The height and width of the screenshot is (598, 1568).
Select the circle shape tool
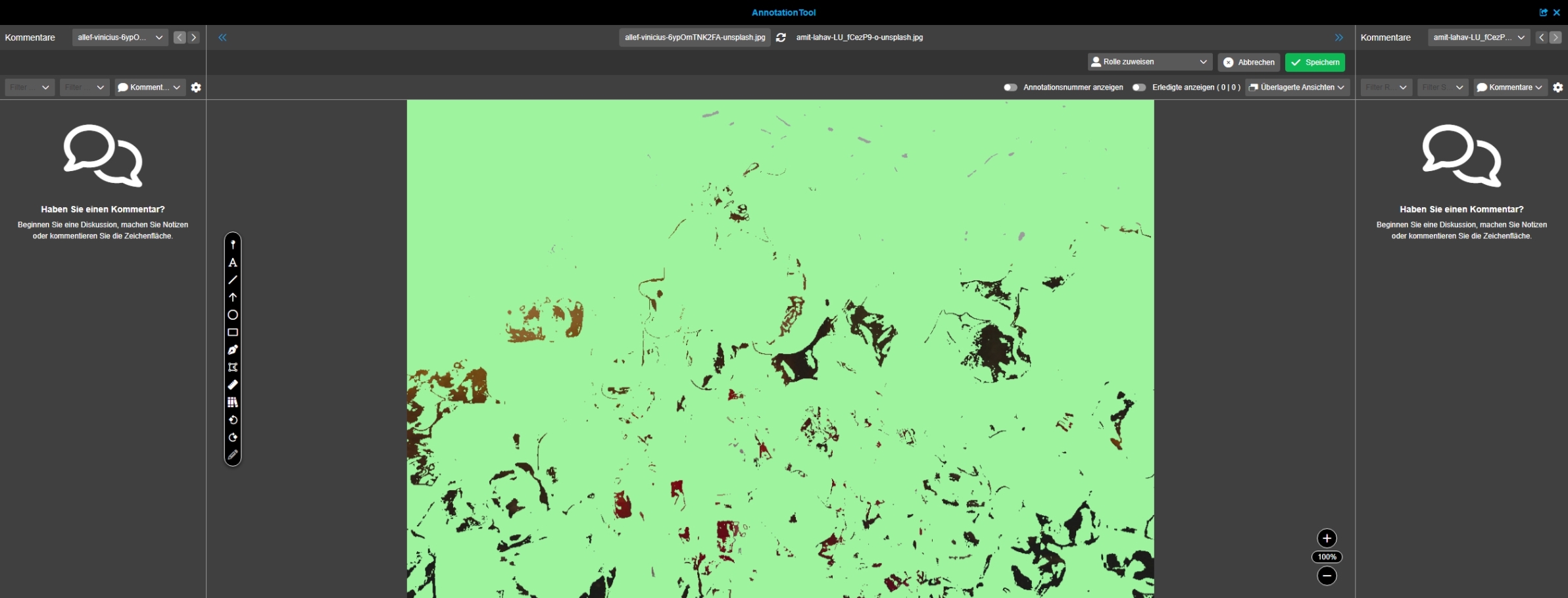coord(233,315)
